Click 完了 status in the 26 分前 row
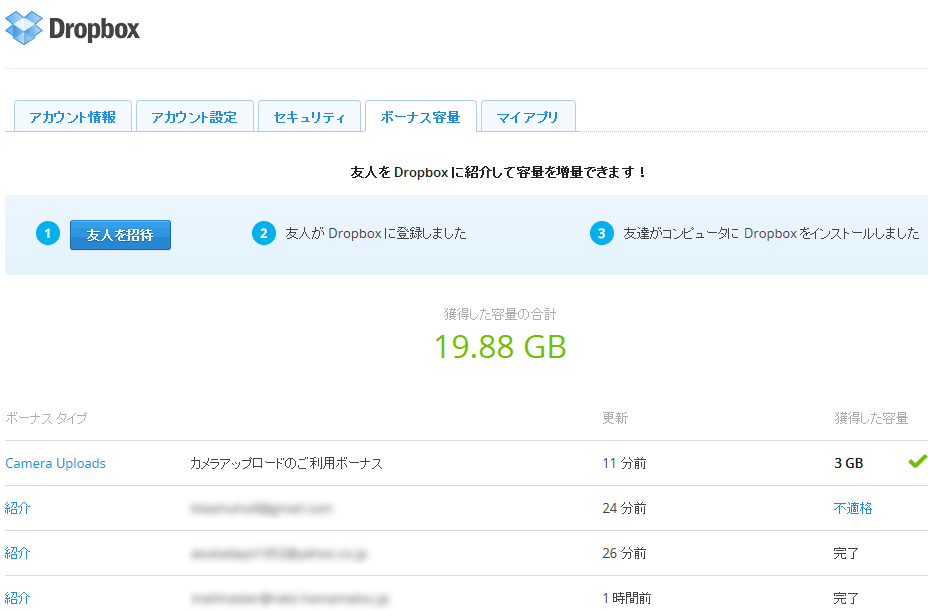The image size is (928, 610). click(846, 553)
